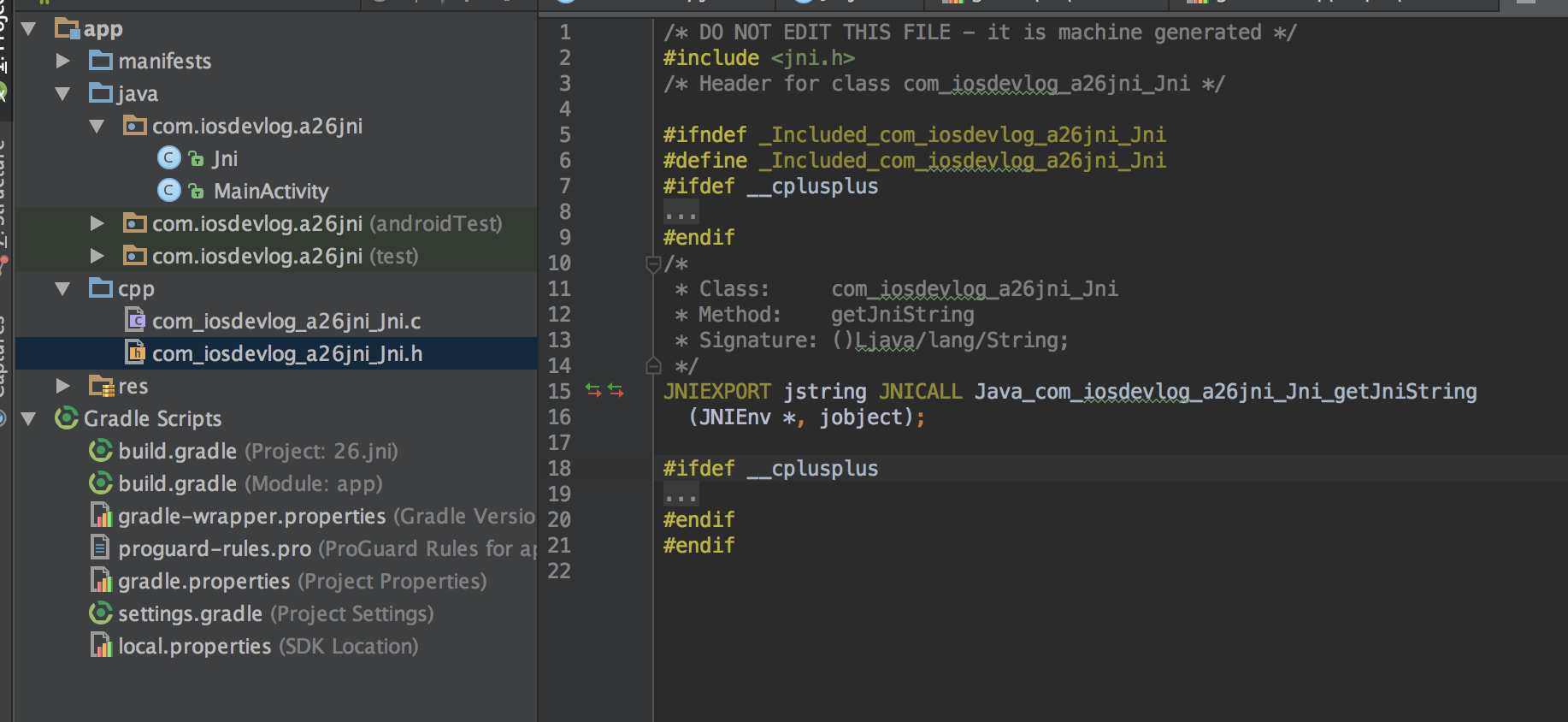Click the main package icon above the Jni class
The height and width of the screenshot is (722, 1568).
135,126
